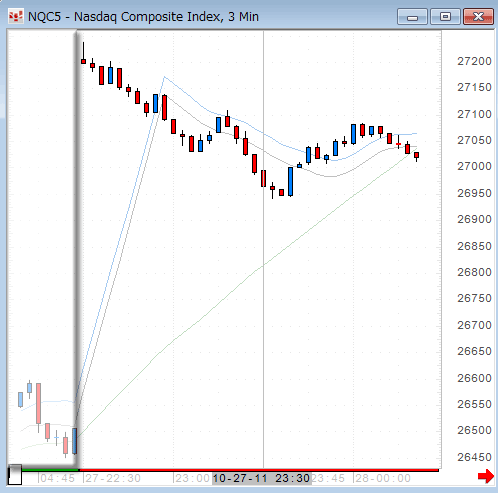Screen dimensions: 498x493
Task: Click the 28-00:00 time axis label
Action: [x=383, y=479]
